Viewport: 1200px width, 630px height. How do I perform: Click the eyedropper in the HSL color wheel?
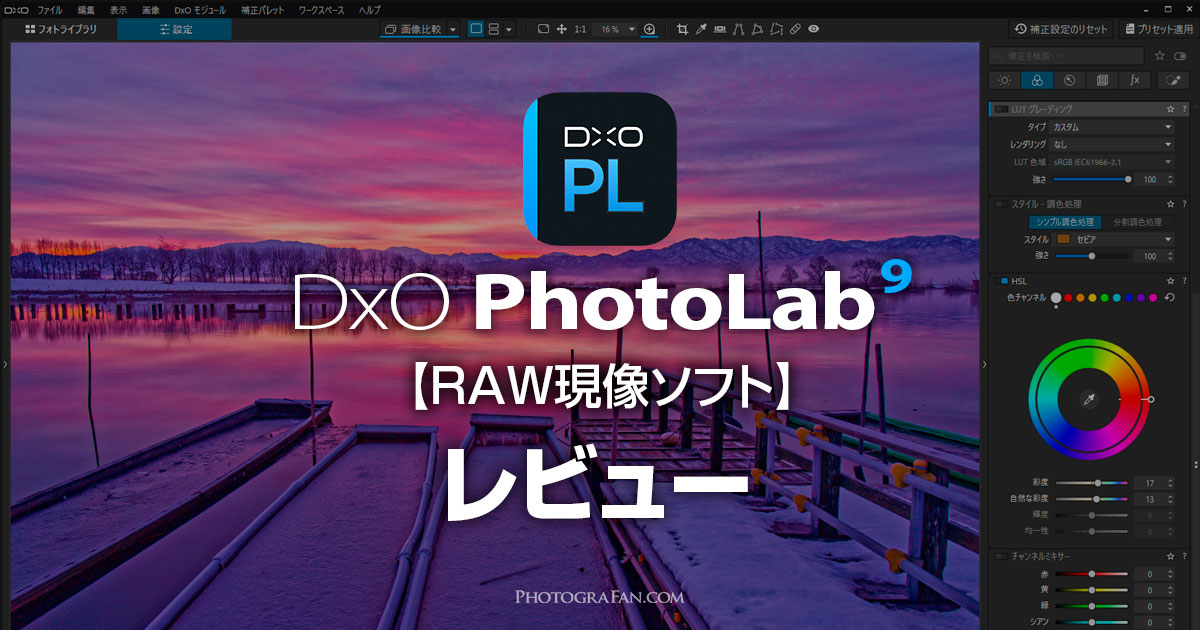1090,400
